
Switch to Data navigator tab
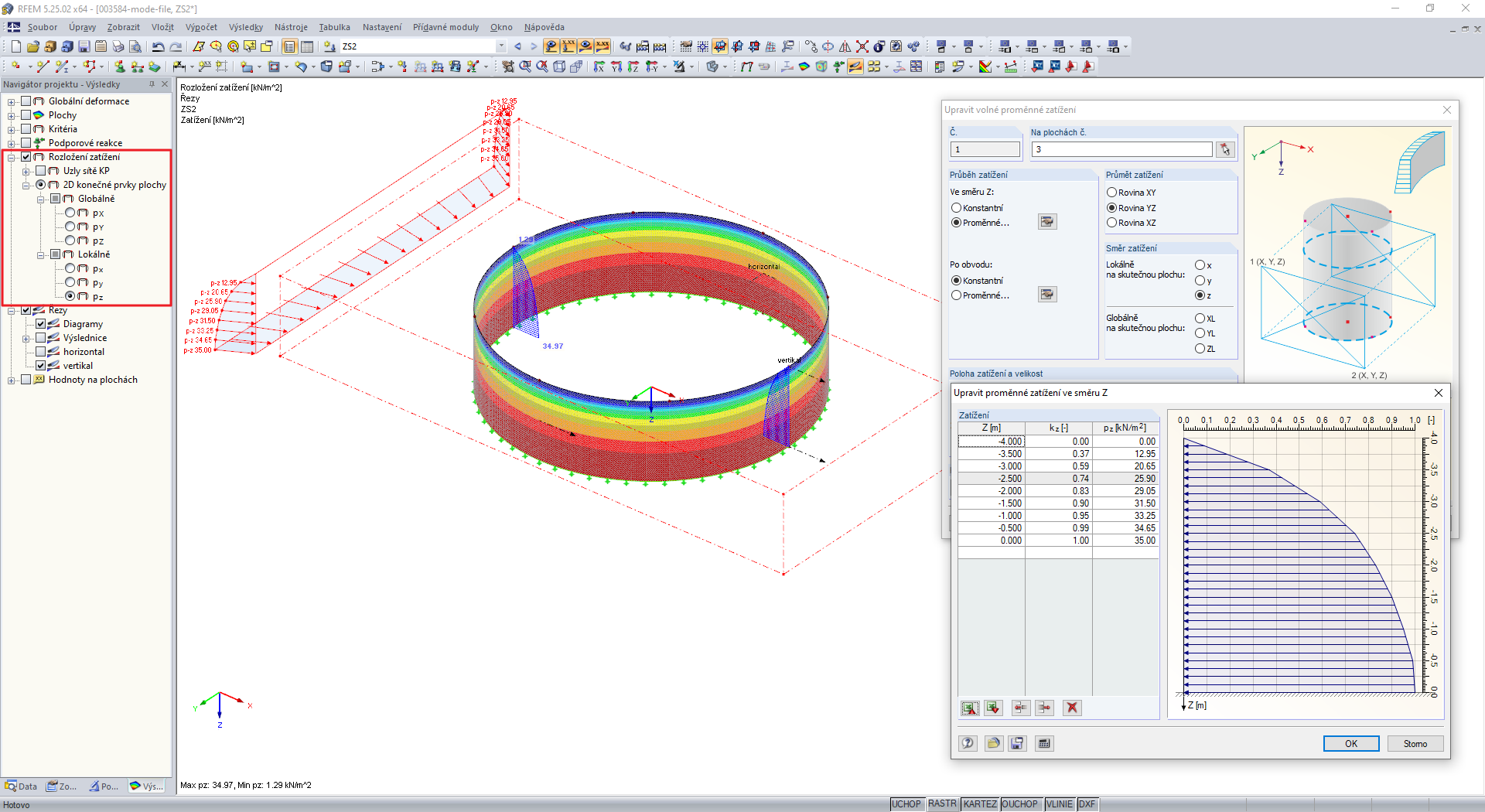pyautogui.click(x=22, y=786)
